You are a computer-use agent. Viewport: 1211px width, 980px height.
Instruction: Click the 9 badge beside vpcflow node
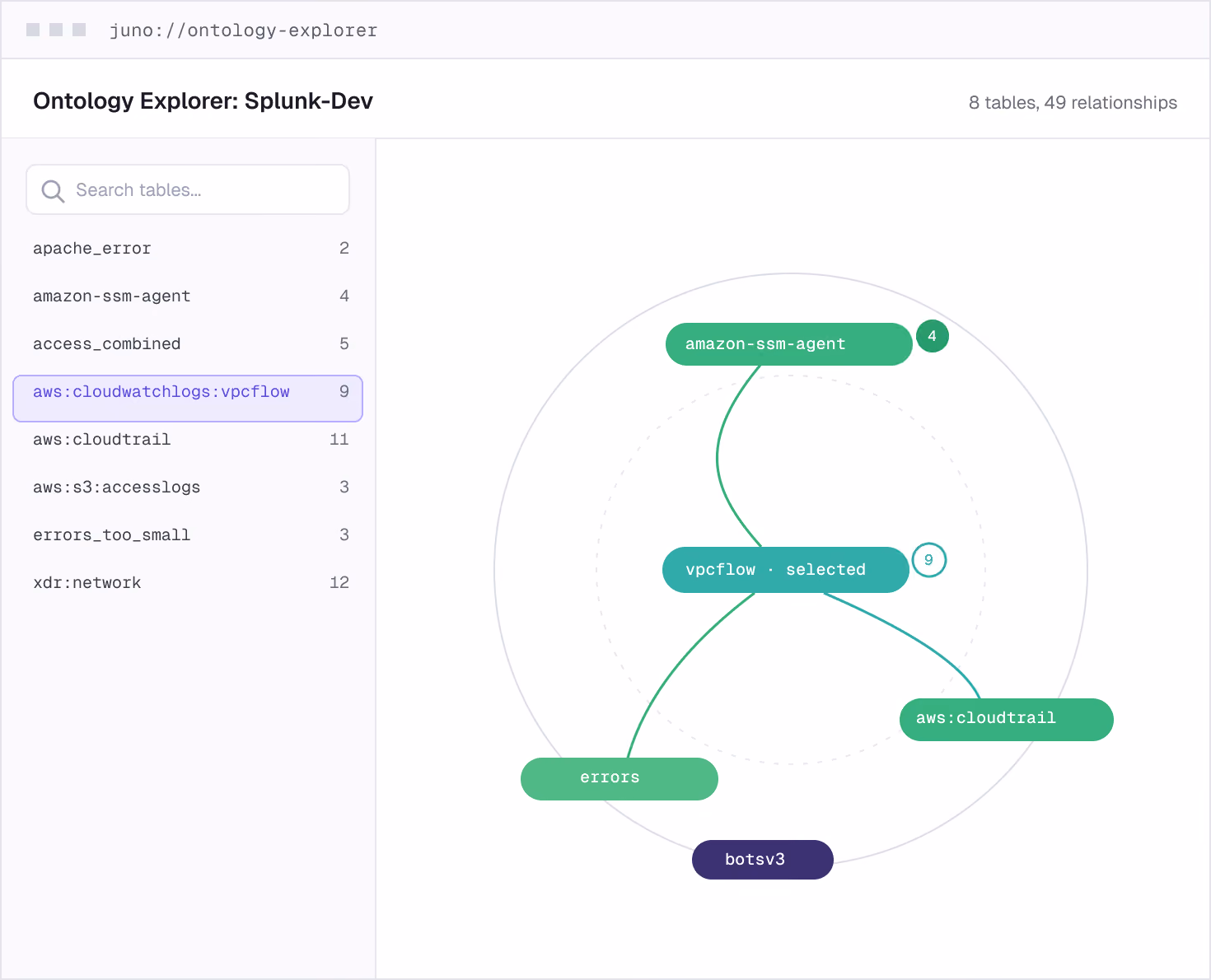[x=928, y=560]
